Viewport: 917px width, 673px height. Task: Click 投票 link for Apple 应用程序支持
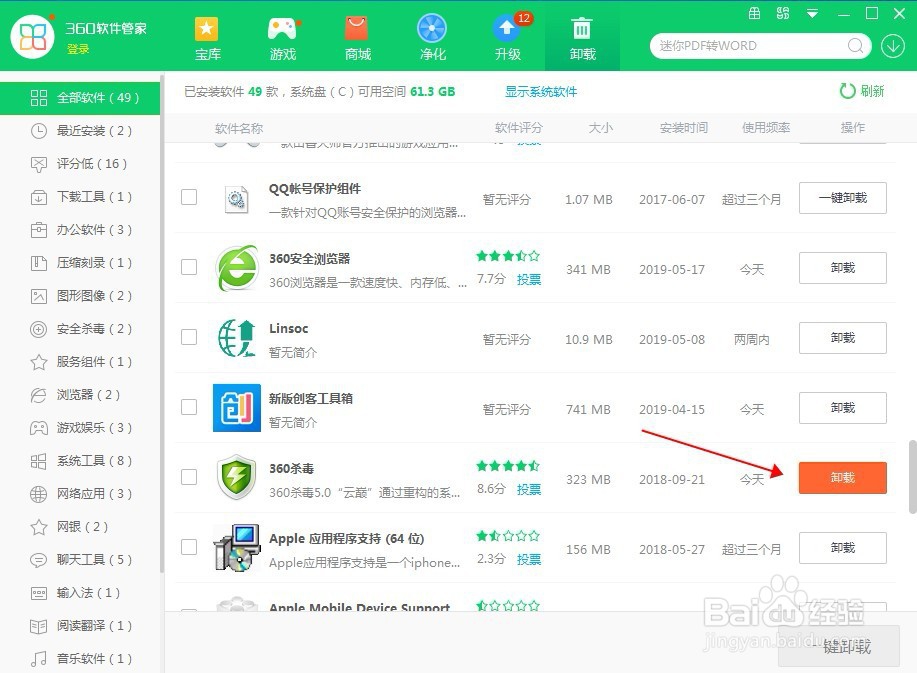point(529,560)
